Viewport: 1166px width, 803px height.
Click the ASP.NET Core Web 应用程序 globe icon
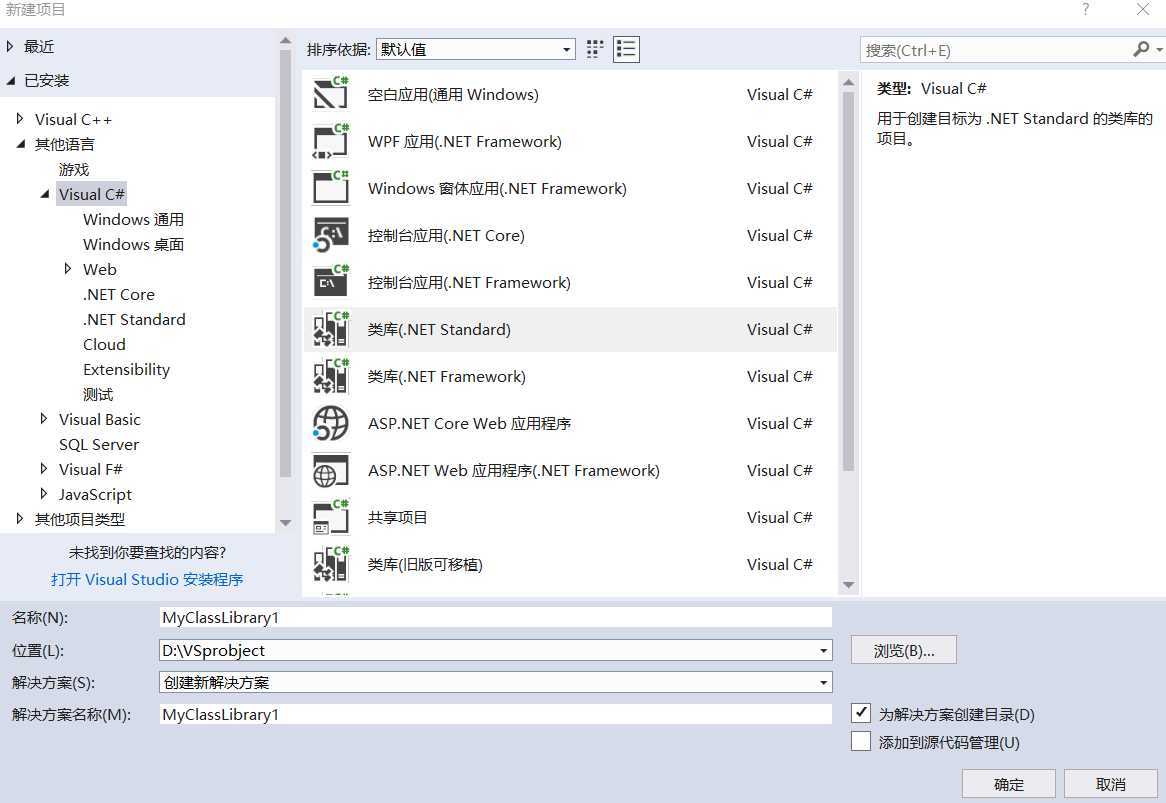pos(331,423)
